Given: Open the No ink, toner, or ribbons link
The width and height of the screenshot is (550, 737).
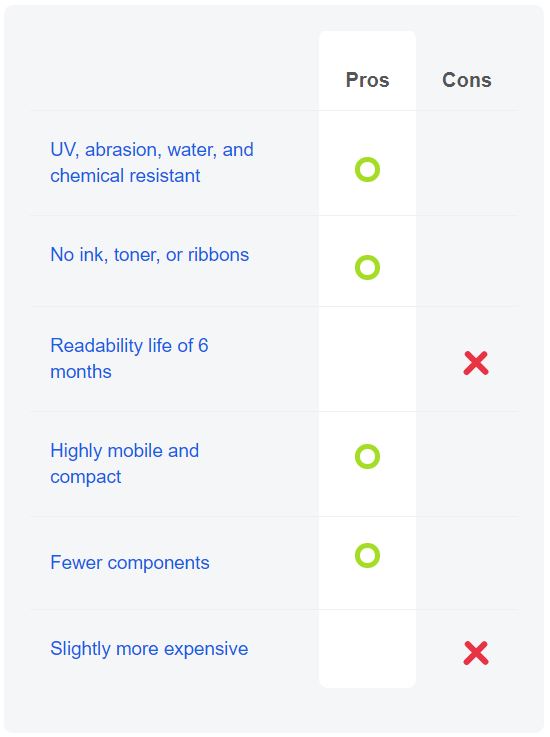Looking at the screenshot, I should (x=149, y=254).
